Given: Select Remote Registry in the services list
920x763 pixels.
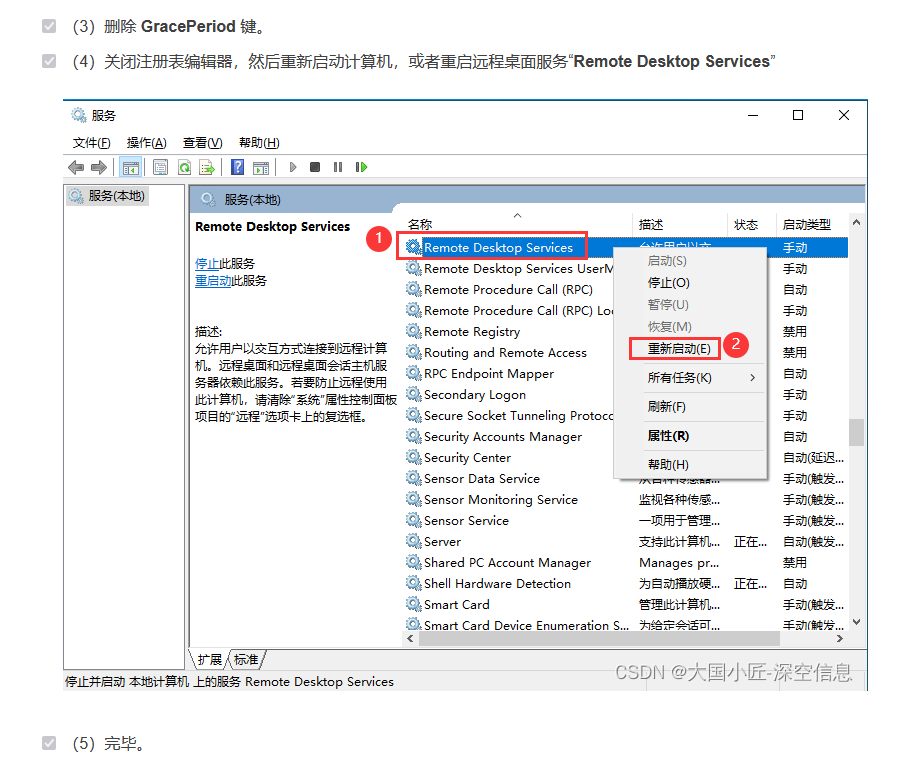Looking at the screenshot, I should (471, 332).
